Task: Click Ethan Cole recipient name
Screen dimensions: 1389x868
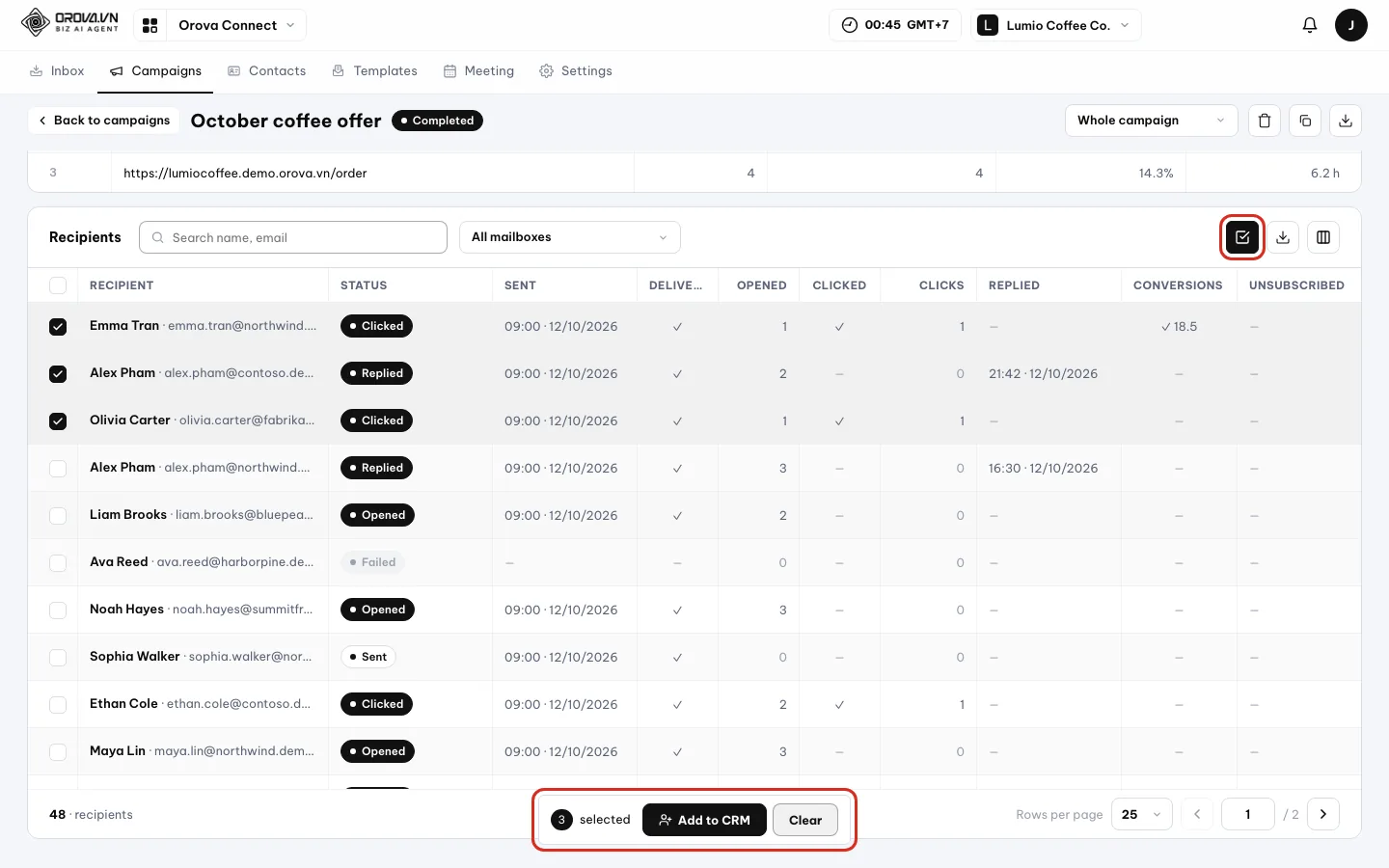Action: point(123,704)
